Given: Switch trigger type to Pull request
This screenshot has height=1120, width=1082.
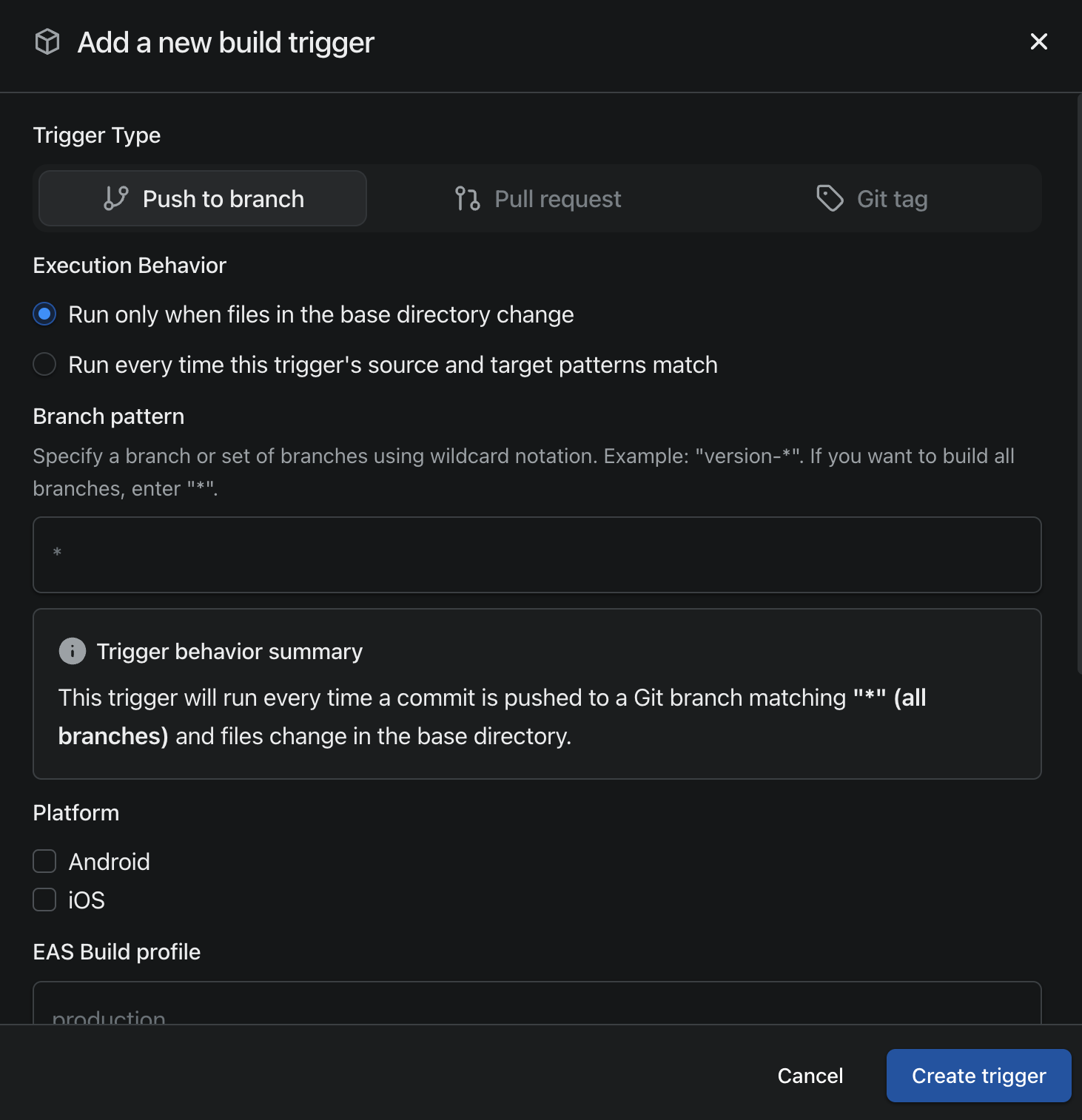Looking at the screenshot, I should [x=538, y=198].
